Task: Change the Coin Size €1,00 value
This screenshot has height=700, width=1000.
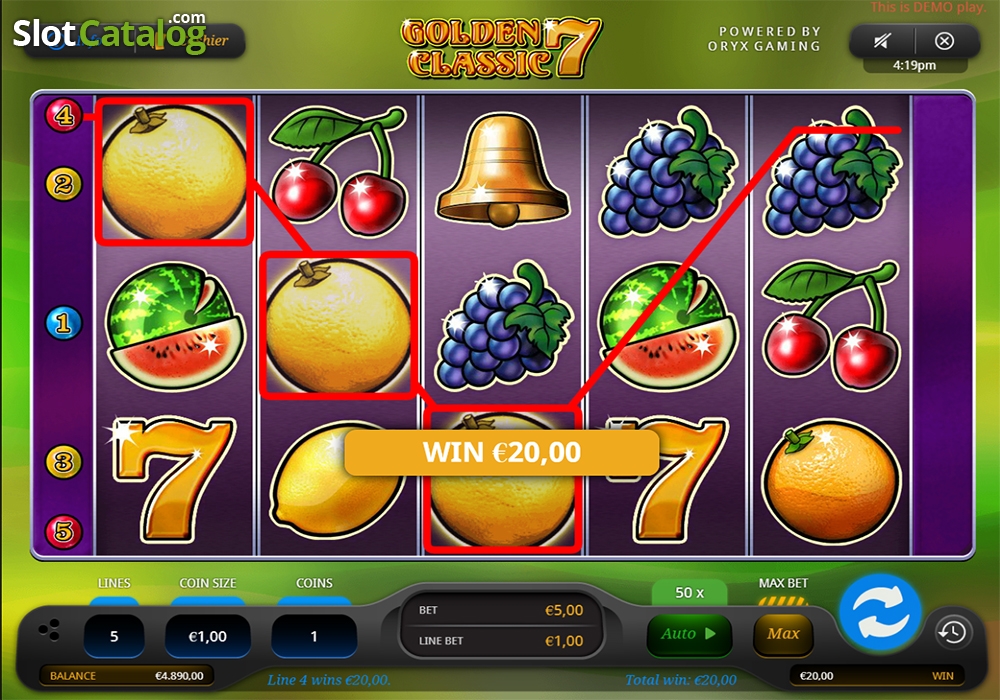Action: [x=208, y=636]
